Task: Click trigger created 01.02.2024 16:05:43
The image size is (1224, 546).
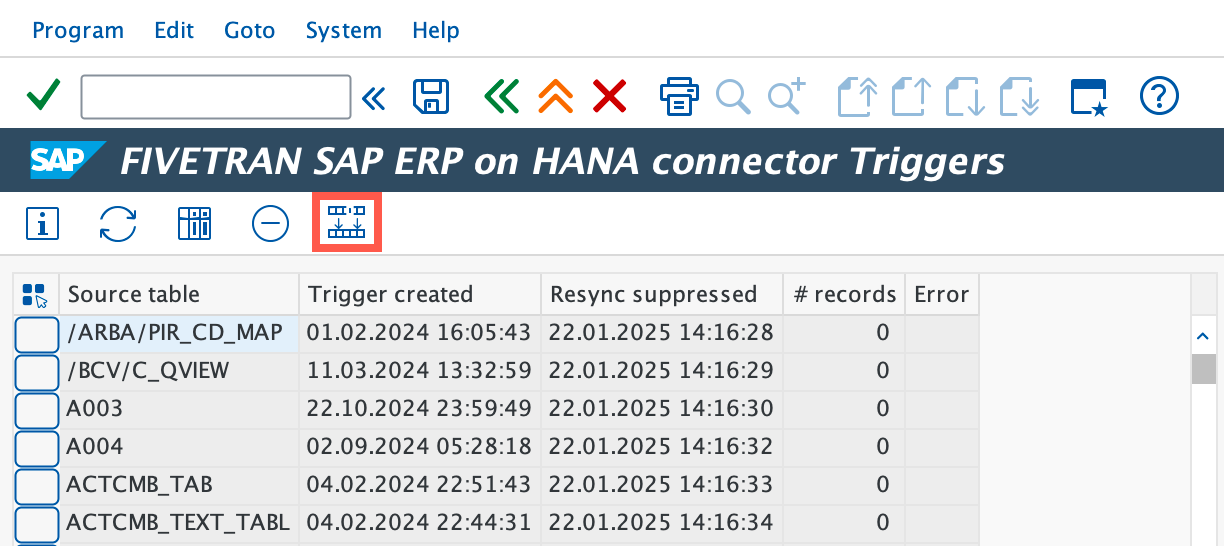Action: 420,334
